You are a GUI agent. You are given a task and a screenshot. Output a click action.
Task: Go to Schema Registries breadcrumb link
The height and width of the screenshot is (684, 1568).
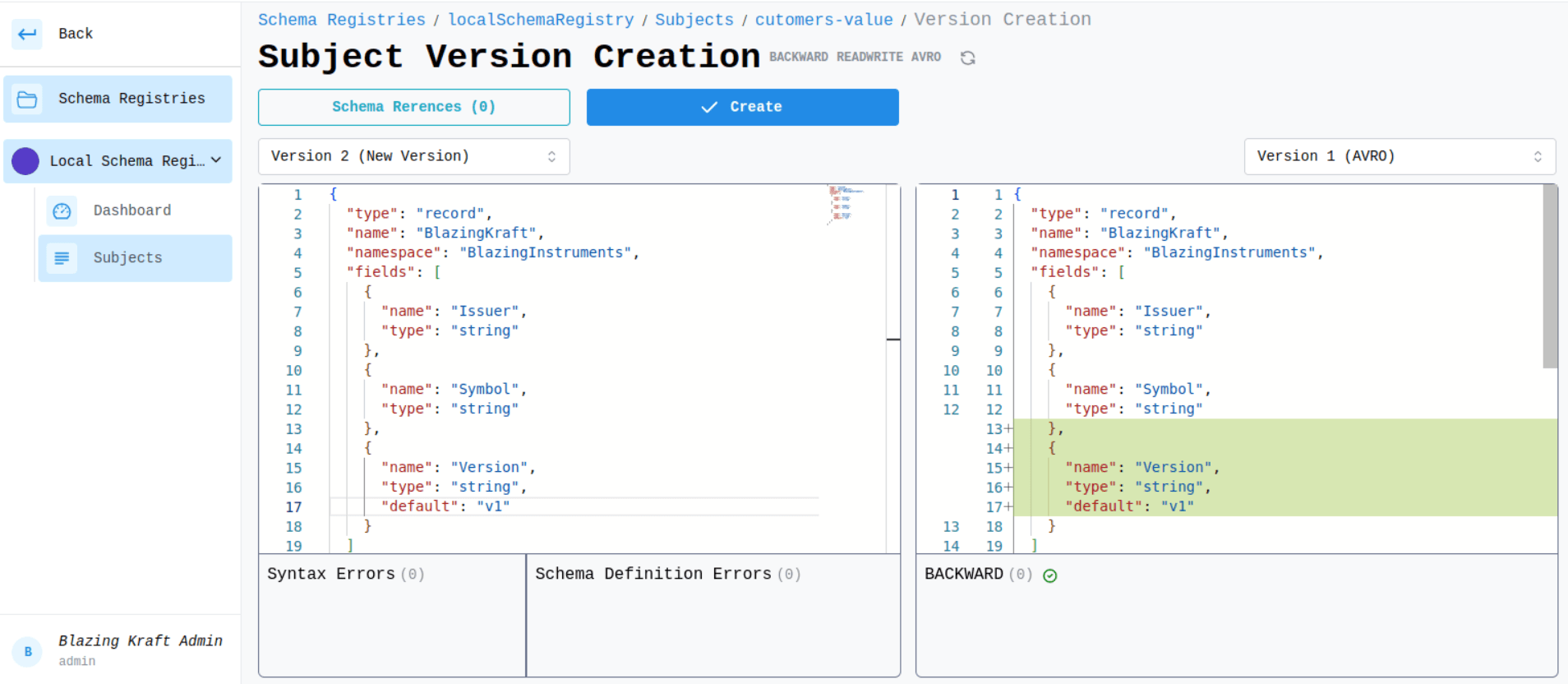click(341, 20)
